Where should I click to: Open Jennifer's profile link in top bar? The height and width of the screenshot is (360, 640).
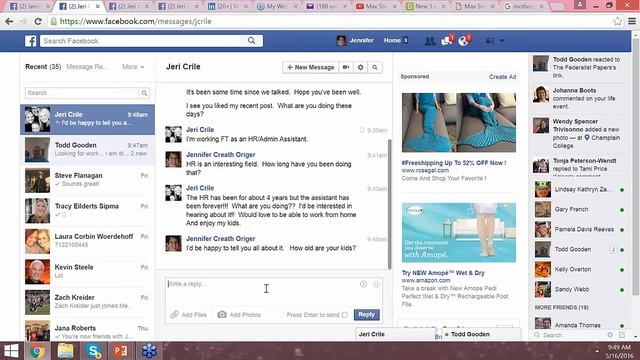pos(355,40)
